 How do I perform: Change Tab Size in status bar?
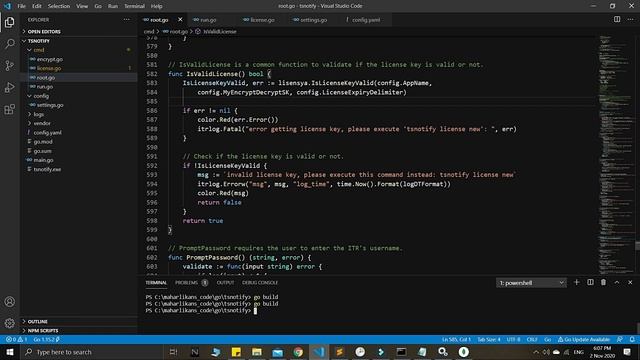coord(489,339)
